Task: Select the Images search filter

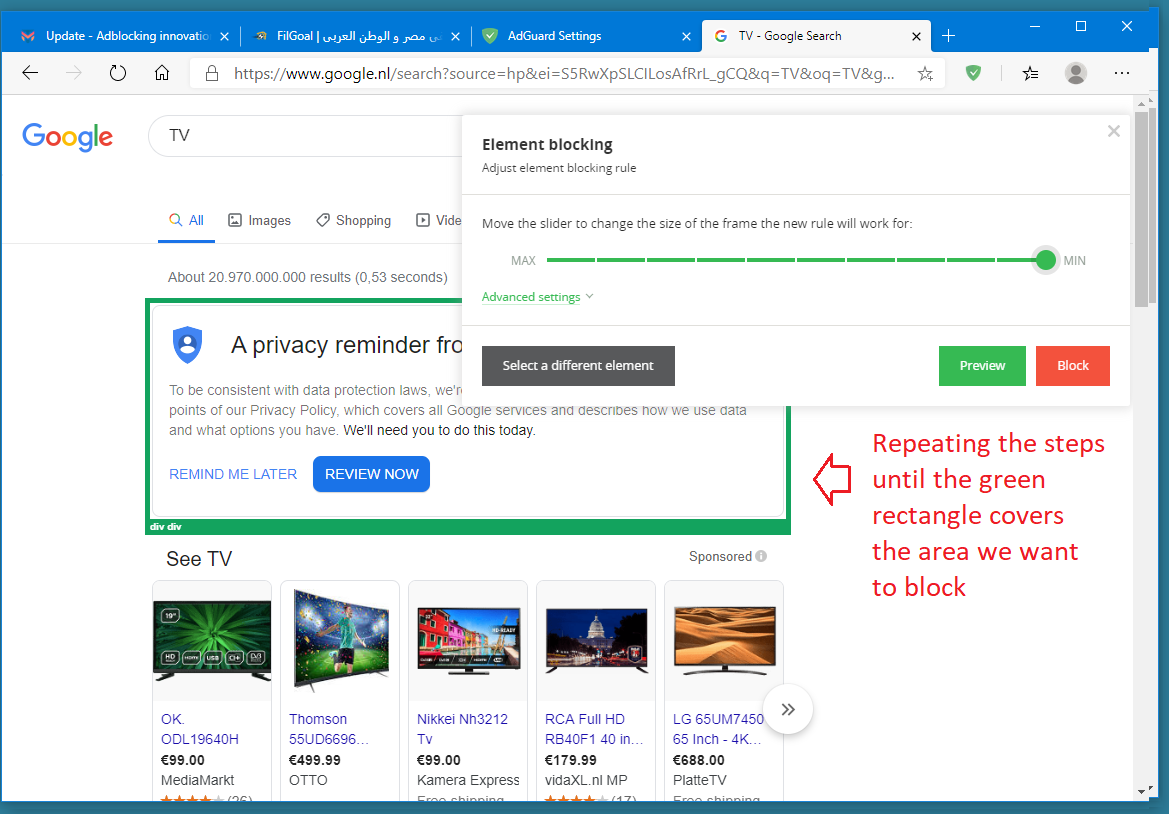Action: click(x=259, y=221)
